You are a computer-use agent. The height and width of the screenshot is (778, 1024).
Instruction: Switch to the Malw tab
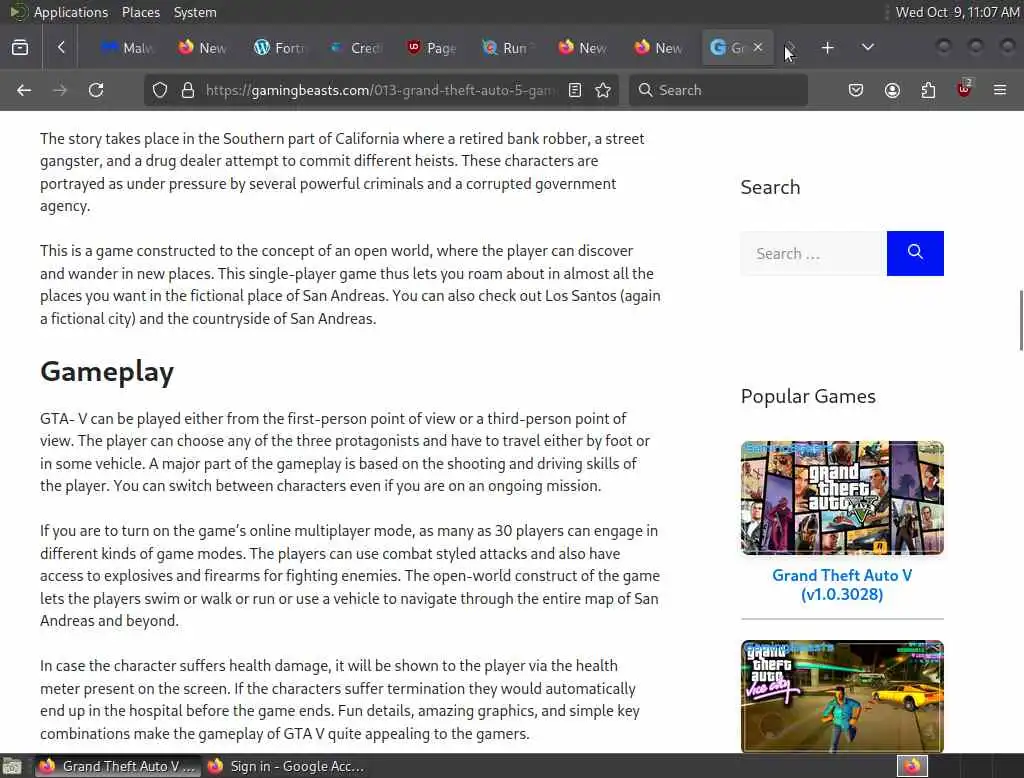point(127,48)
